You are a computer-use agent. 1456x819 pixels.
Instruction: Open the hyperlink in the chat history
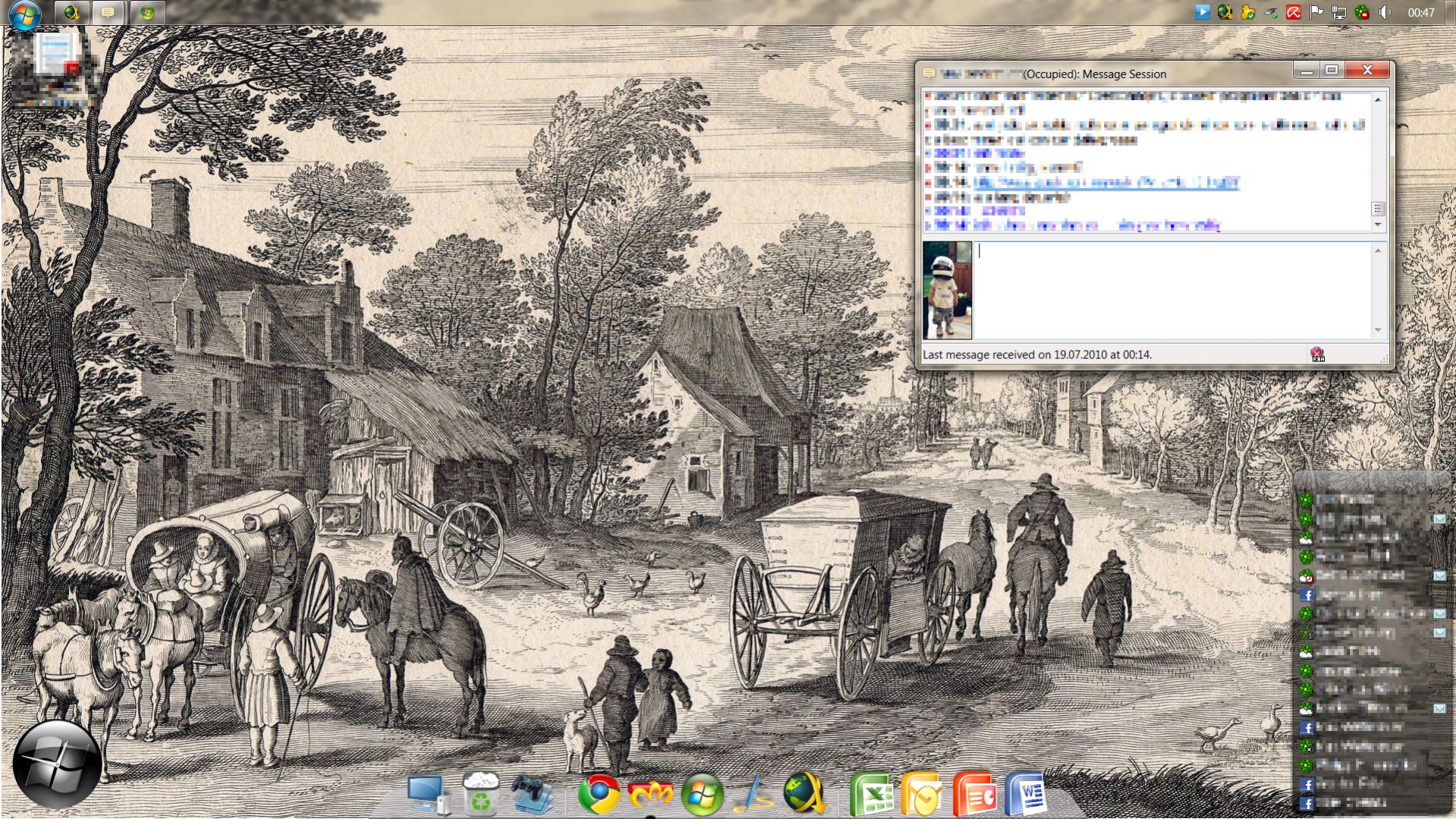pos(1106,182)
